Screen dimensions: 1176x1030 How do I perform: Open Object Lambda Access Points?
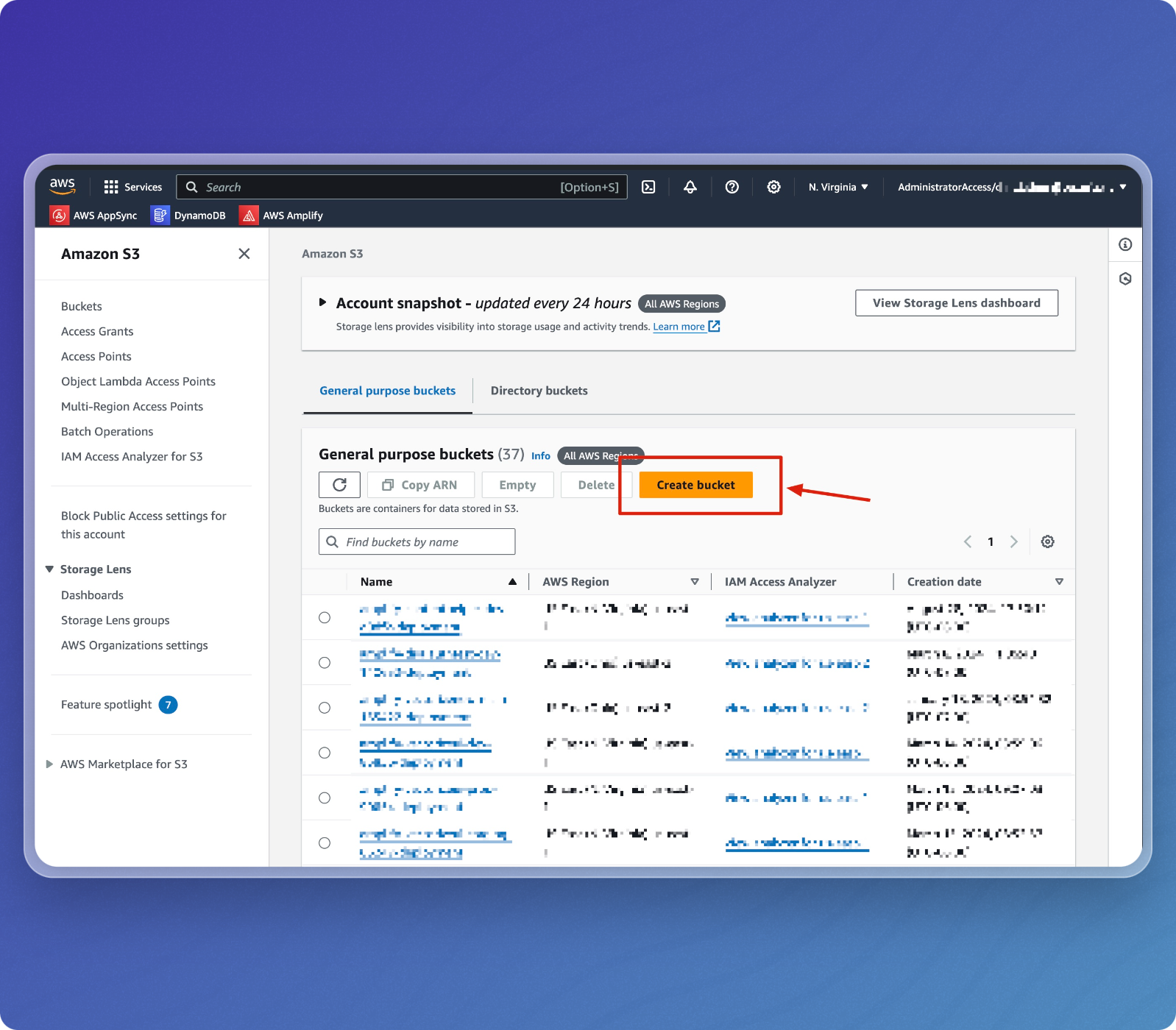click(x=138, y=382)
